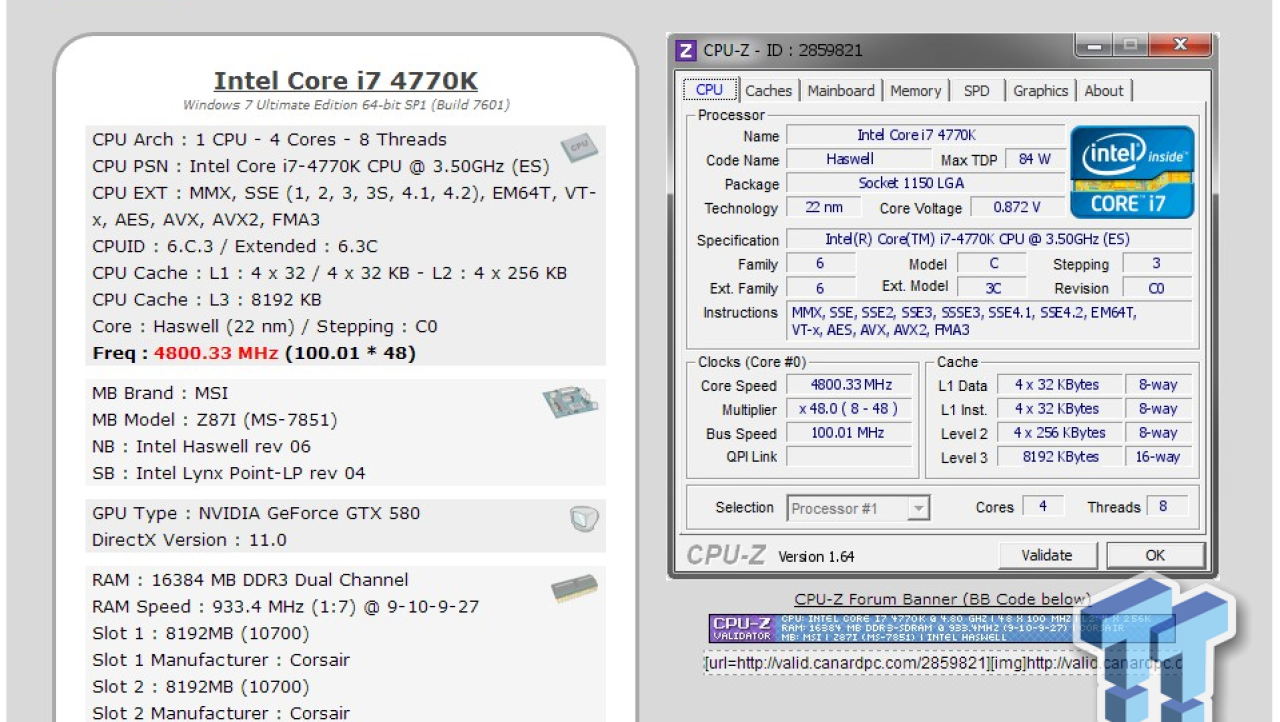Select the Graphics tab
The width and height of the screenshot is (1280, 722).
click(x=1040, y=90)
